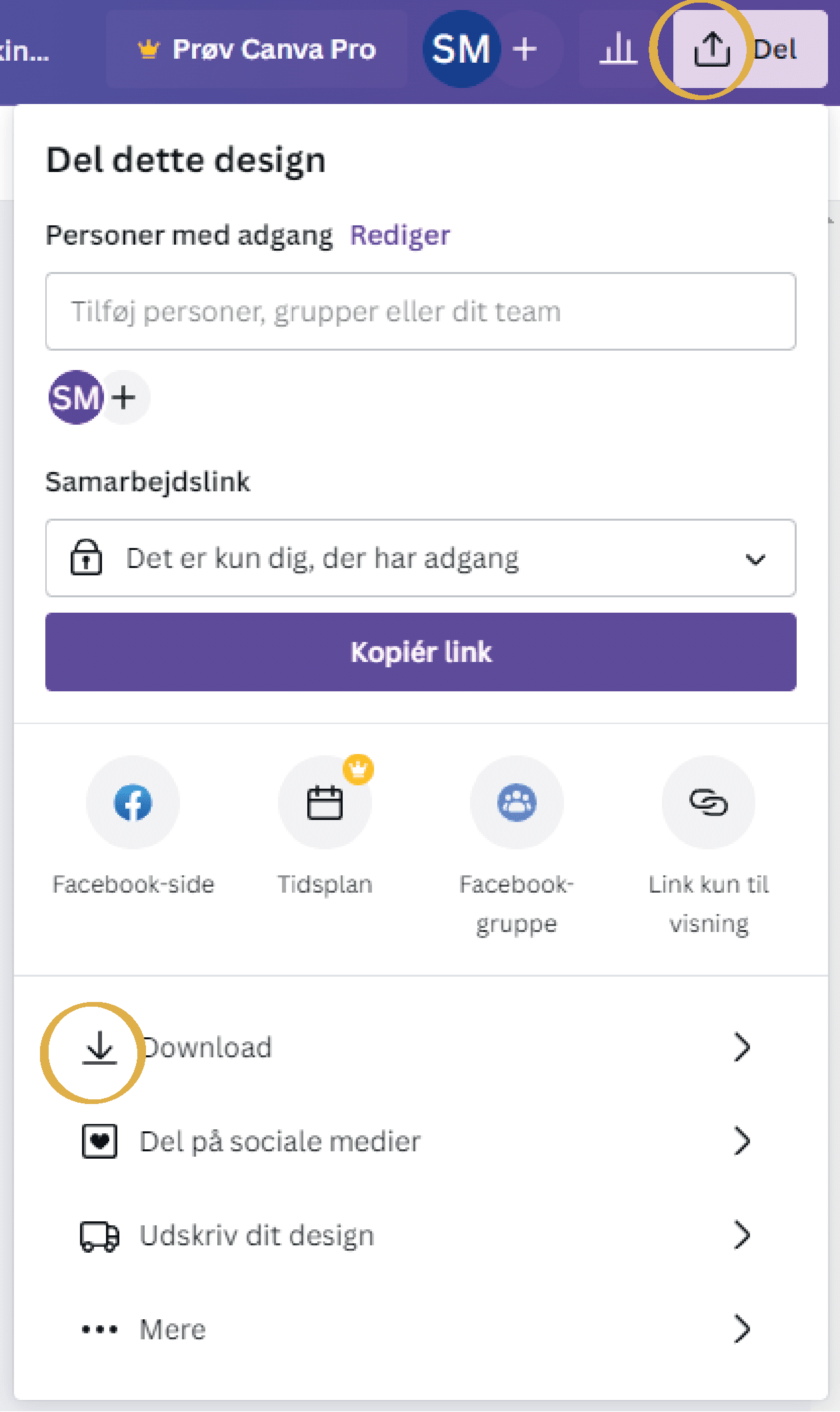Select the Facebook-side share icon

133,803
